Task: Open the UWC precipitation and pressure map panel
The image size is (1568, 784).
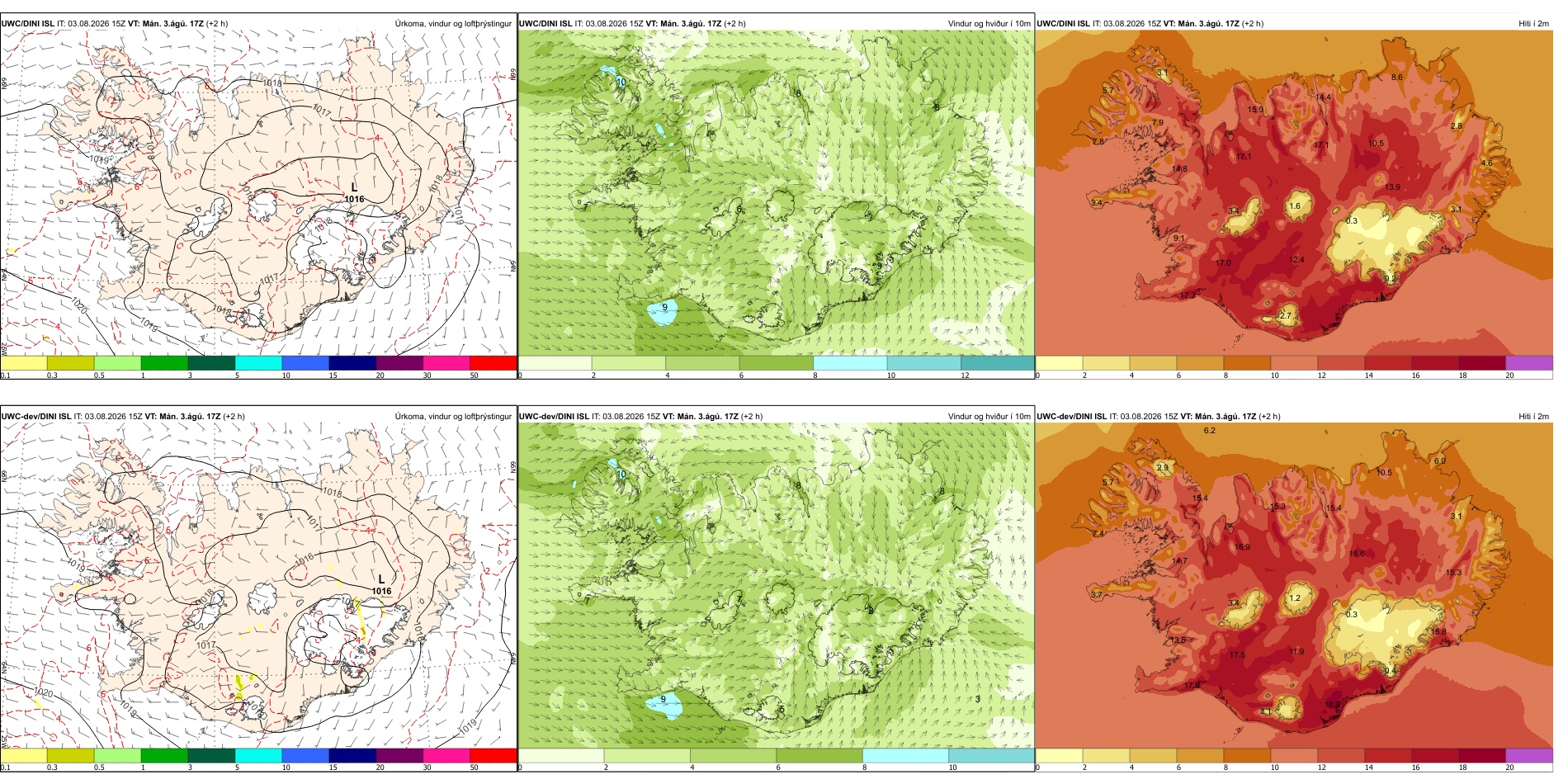Action: [258, 193]
